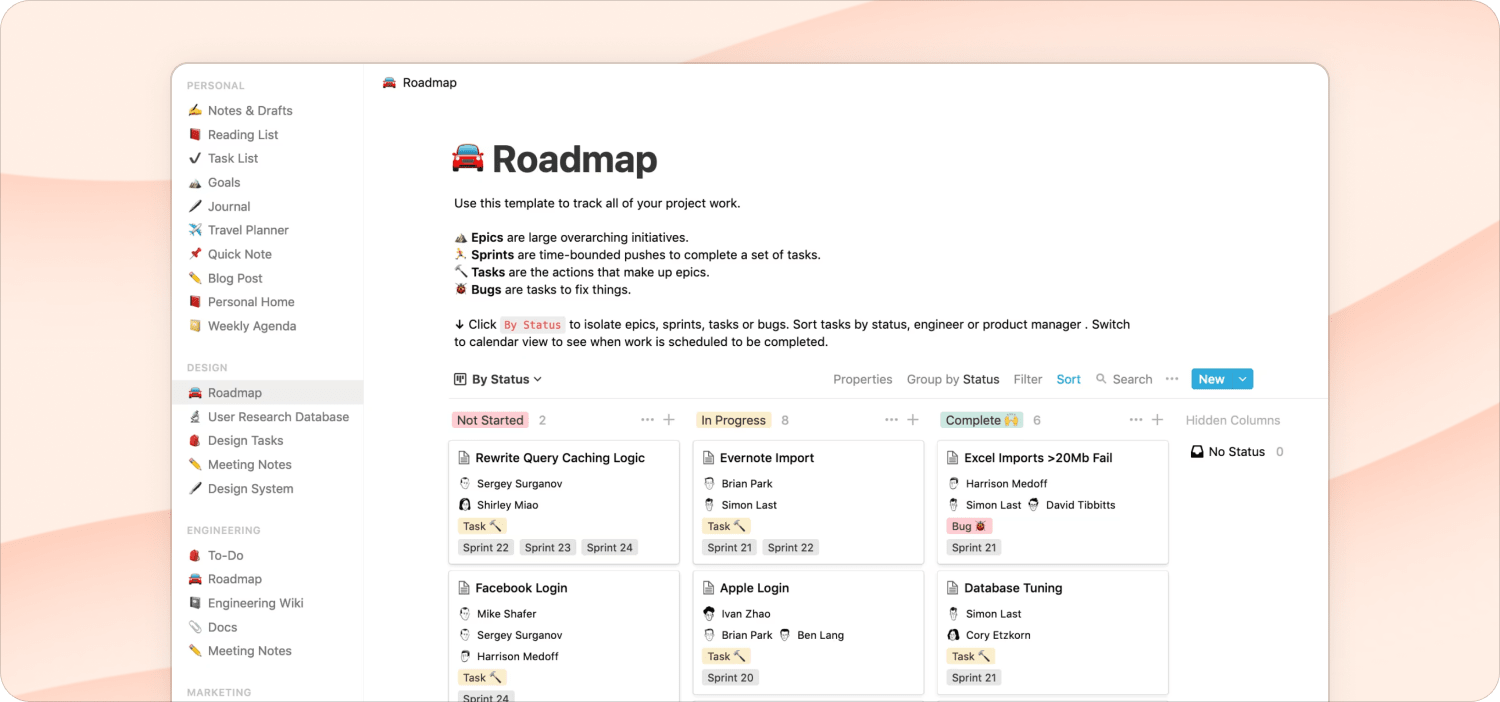This screenshot has height=702, width=1500.
Task: Click the Weekly Agenda notepad icon
Action: (195, 326)
